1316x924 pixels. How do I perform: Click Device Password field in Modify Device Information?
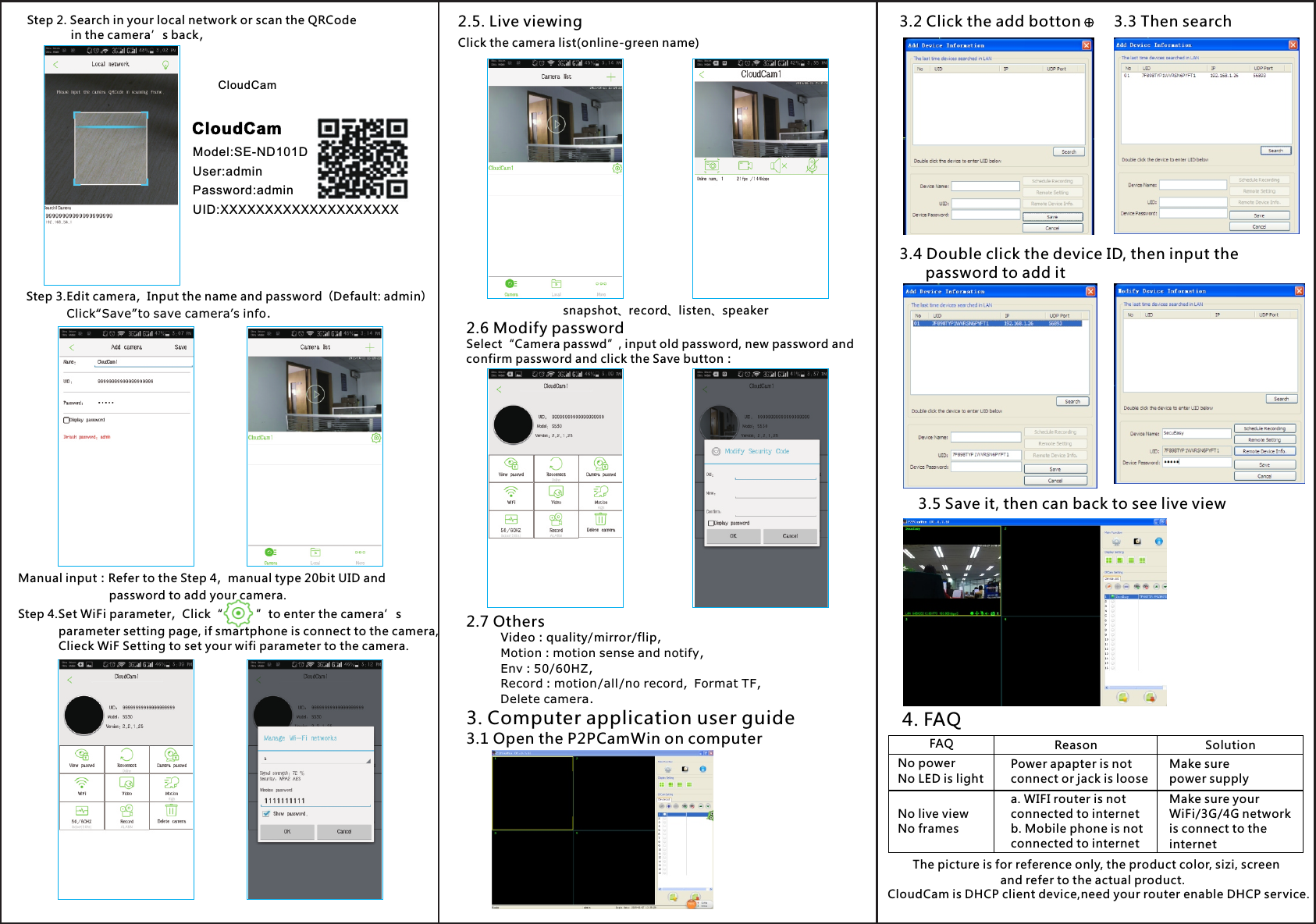(x=1196, y=462)
